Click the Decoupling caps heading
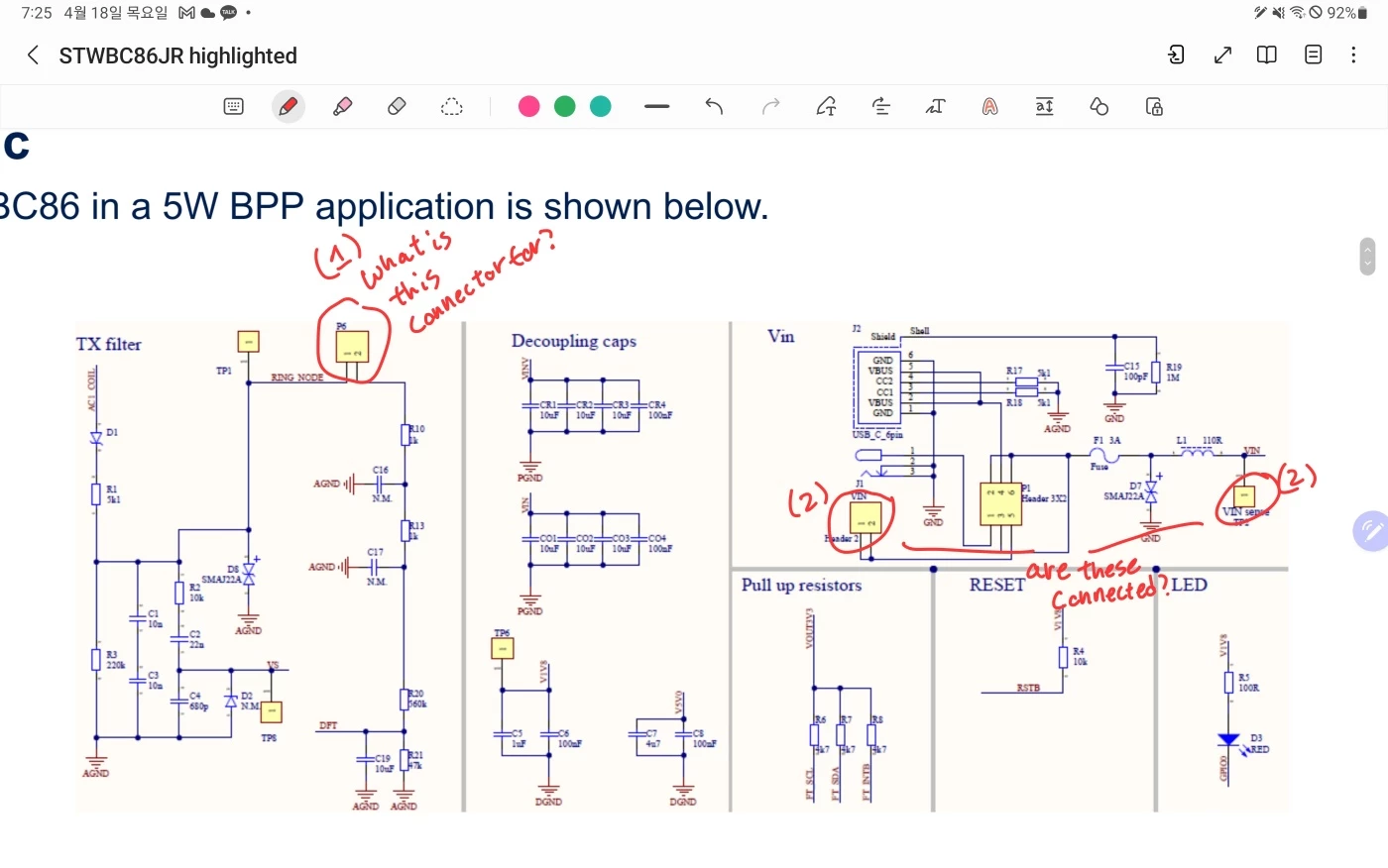Image resolution: width=1388 pixels, height=868 pixels. (x=574, y=341)
